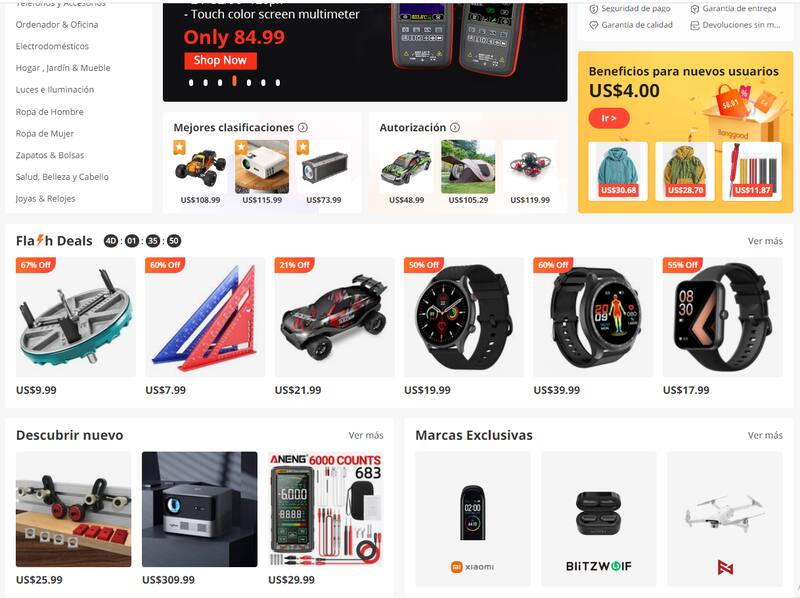Select the last carousel indicator dot
This screenshot has height=598, width=800.
[x=278, y=83]
